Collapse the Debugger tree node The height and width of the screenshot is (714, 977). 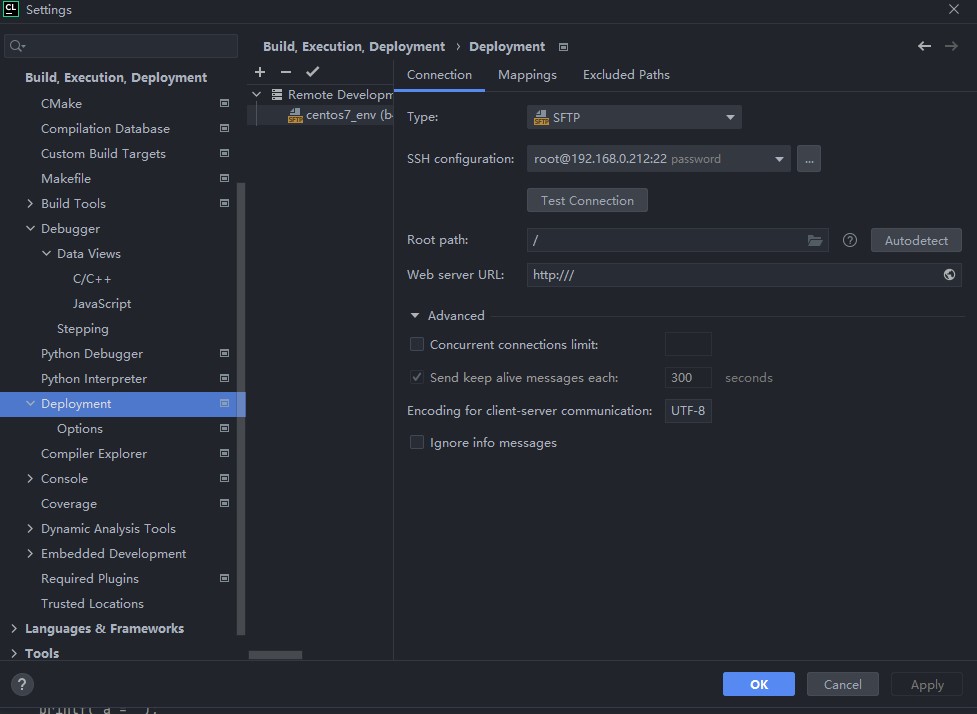(x=30, y=229)
